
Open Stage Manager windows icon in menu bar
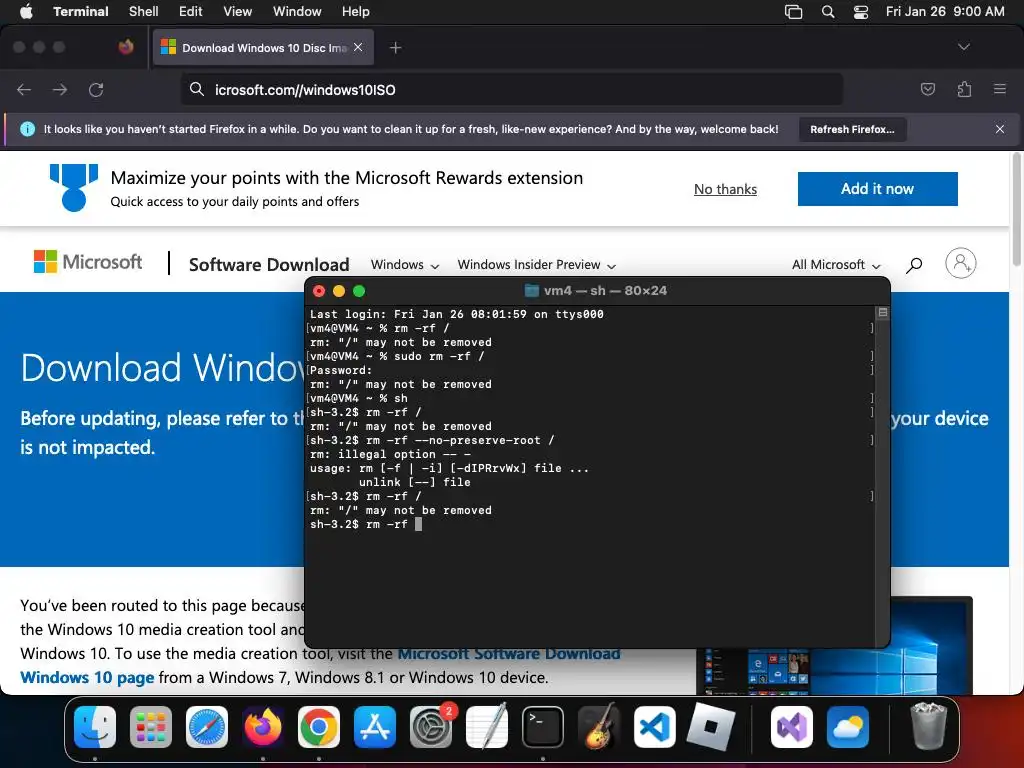click(793, 12)
